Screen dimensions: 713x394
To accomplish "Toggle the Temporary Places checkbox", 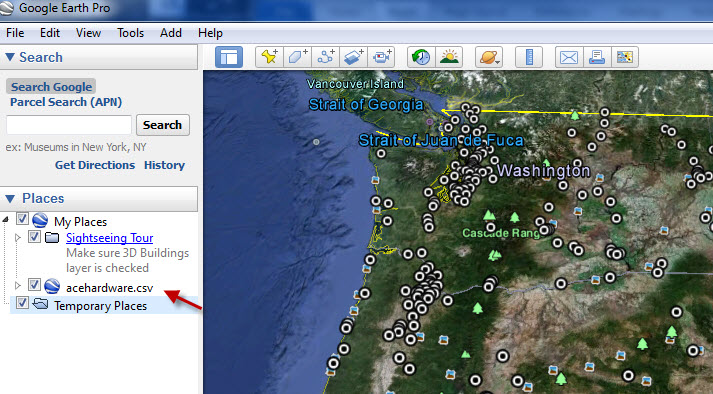I will coord(22,303).
